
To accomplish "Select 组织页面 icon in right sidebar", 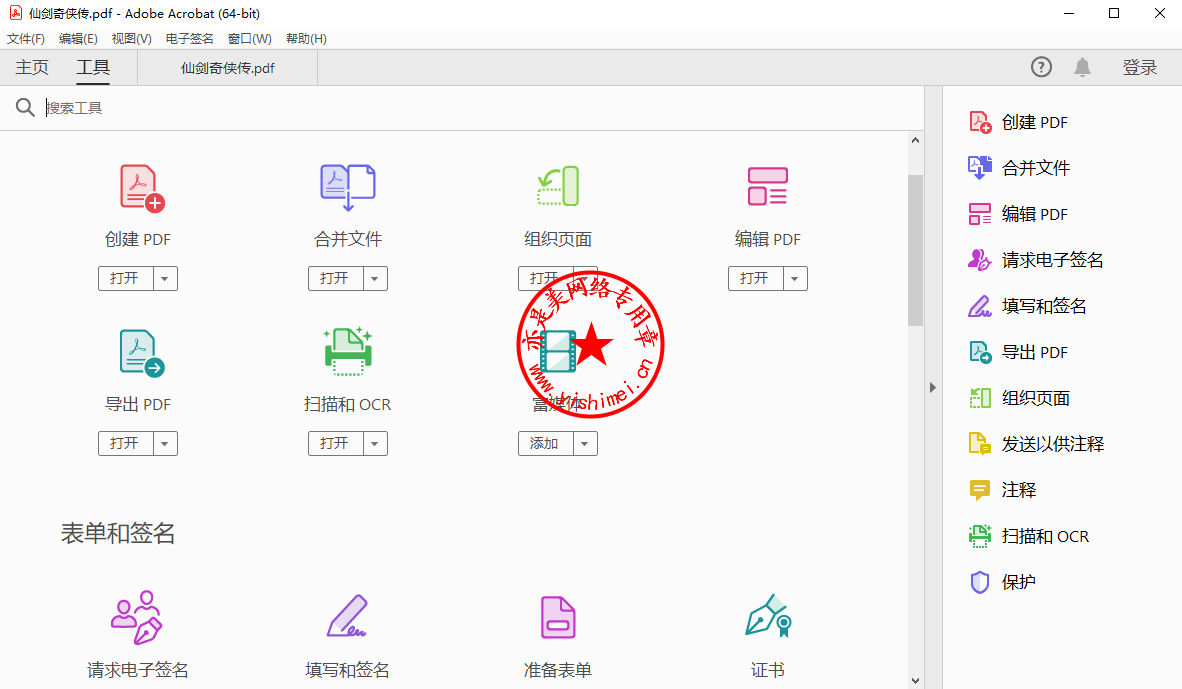I will tap(980, 398).
